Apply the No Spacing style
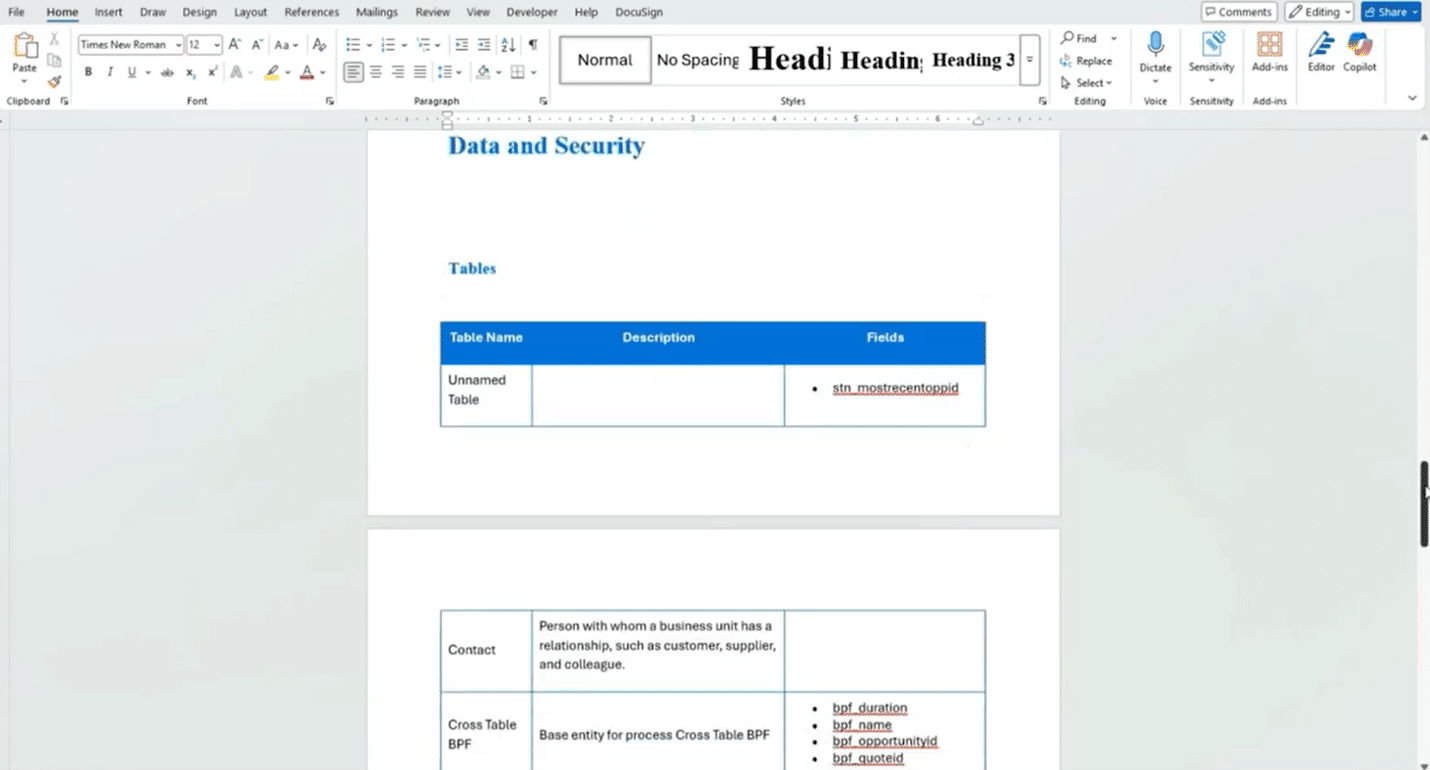The image size is (1430, 770). 697,60
